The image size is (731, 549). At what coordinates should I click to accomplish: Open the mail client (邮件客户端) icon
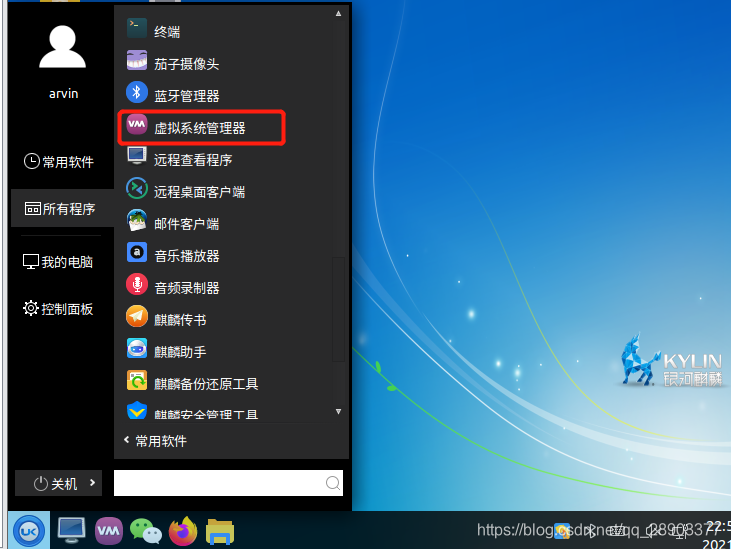[x=137, y=220]
